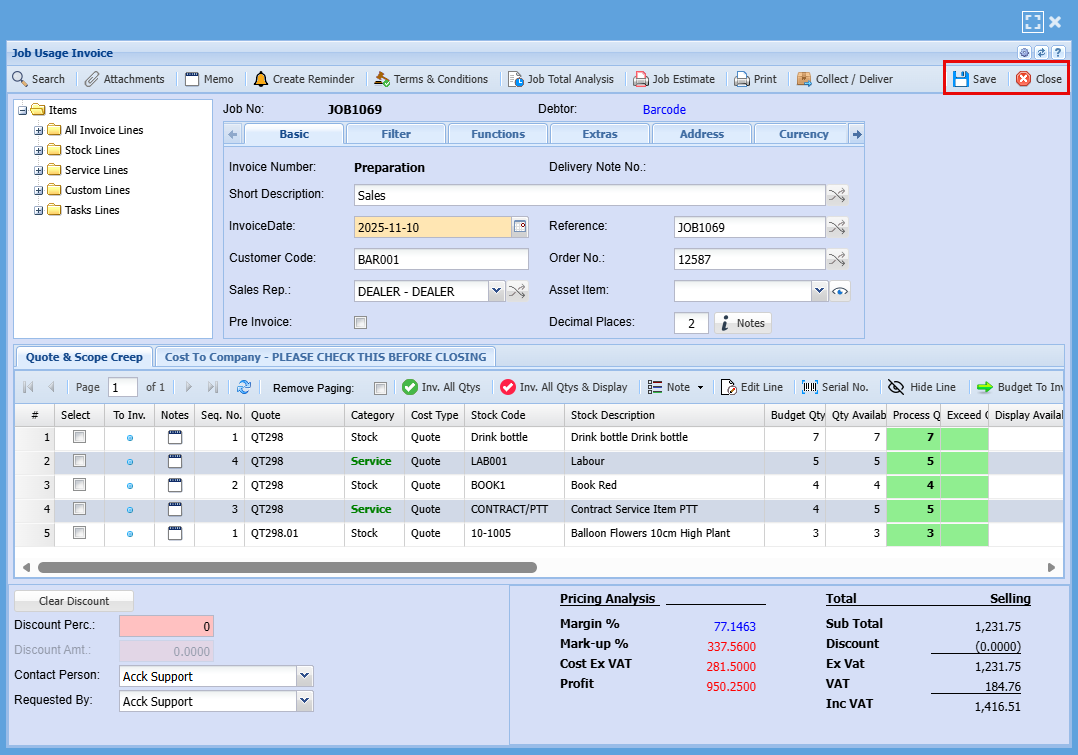Enable the Pre Invoice checkbox
Image resolution: width=1078 pixels, height=755 pixels.
(361, 323)
